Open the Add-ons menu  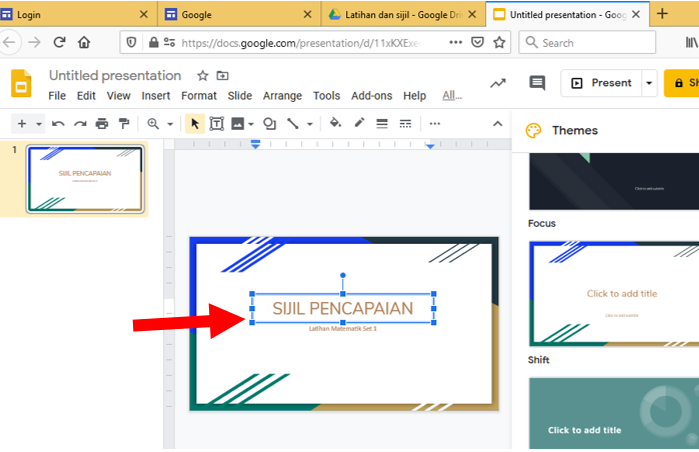click(372, 96)
